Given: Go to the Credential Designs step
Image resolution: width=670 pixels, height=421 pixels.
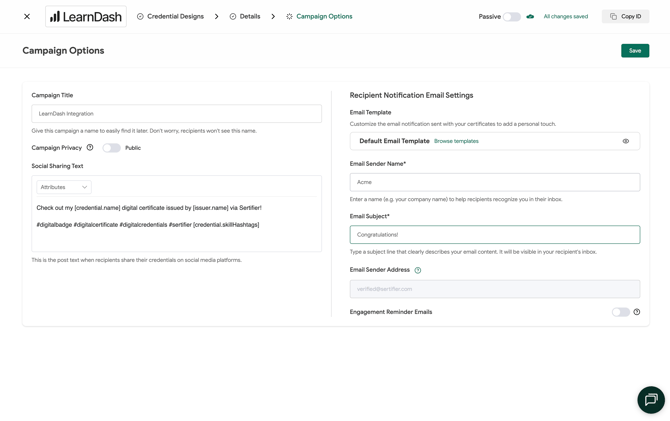Looking at the screenshot, I should [x=170, y=16].
